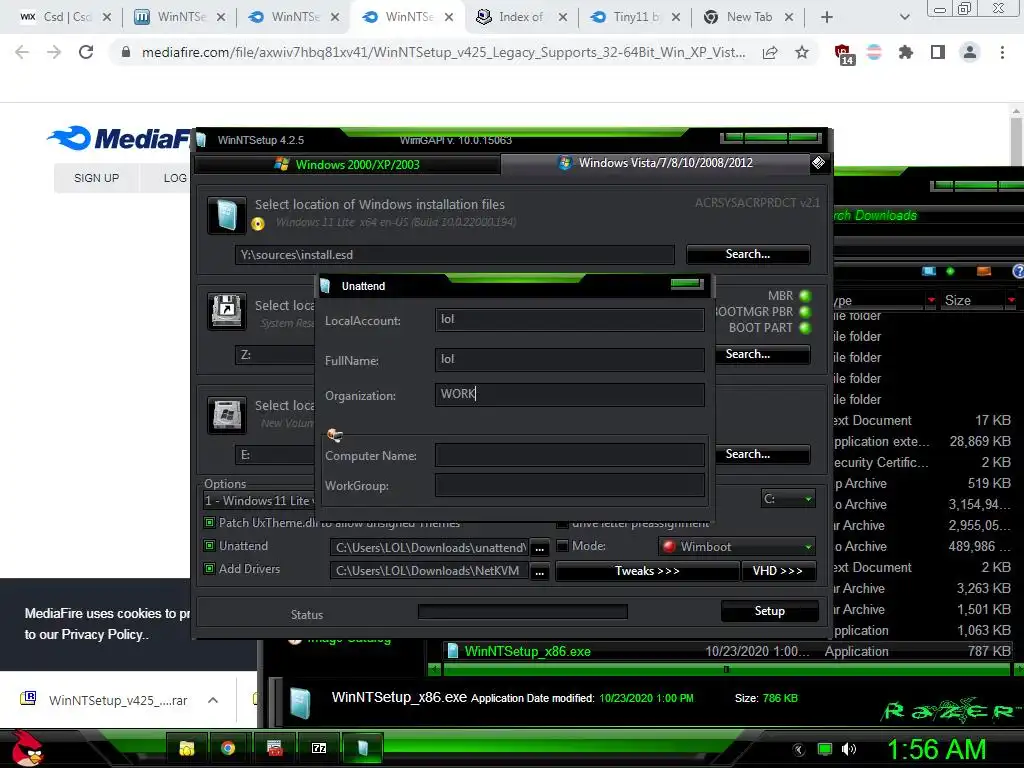Click the Status progress bar

point(522,611)
